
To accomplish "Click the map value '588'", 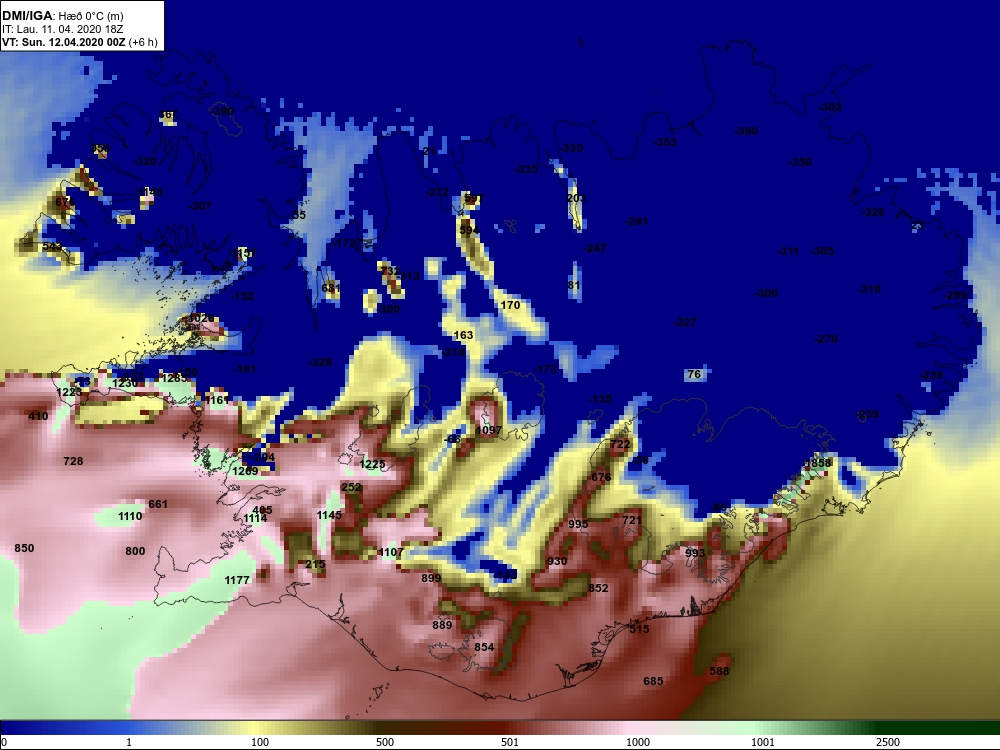I will click(x=719, y=671).
